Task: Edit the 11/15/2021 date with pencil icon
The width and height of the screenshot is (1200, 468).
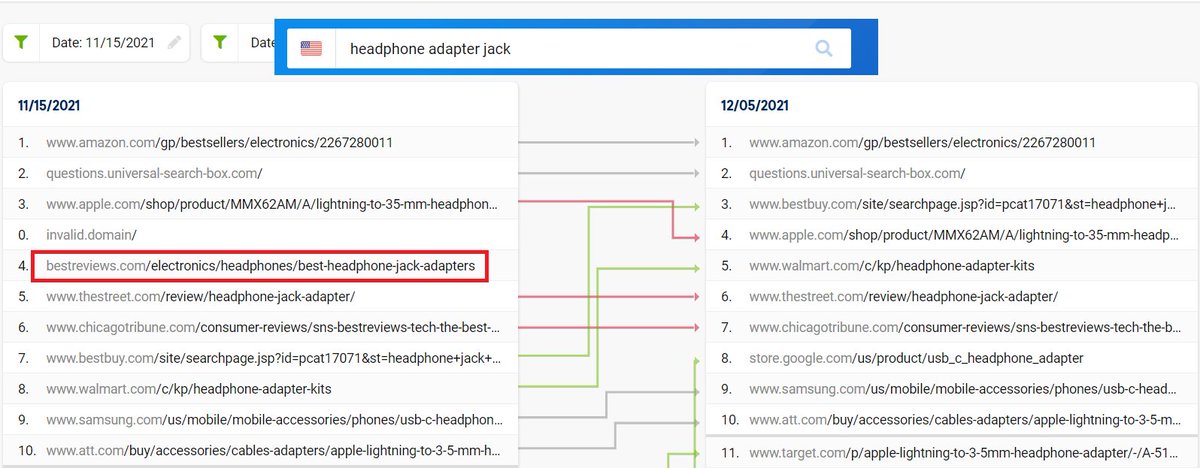Action: [x=175, y=43]
